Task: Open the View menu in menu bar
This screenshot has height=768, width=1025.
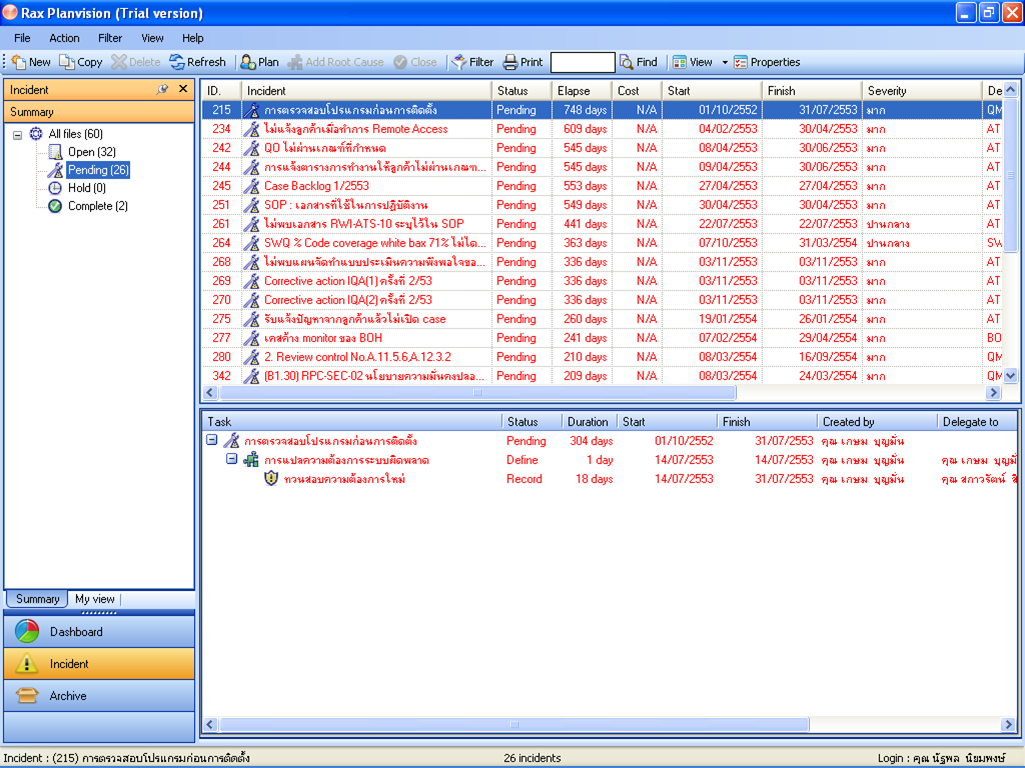Action: pos(152,38)
